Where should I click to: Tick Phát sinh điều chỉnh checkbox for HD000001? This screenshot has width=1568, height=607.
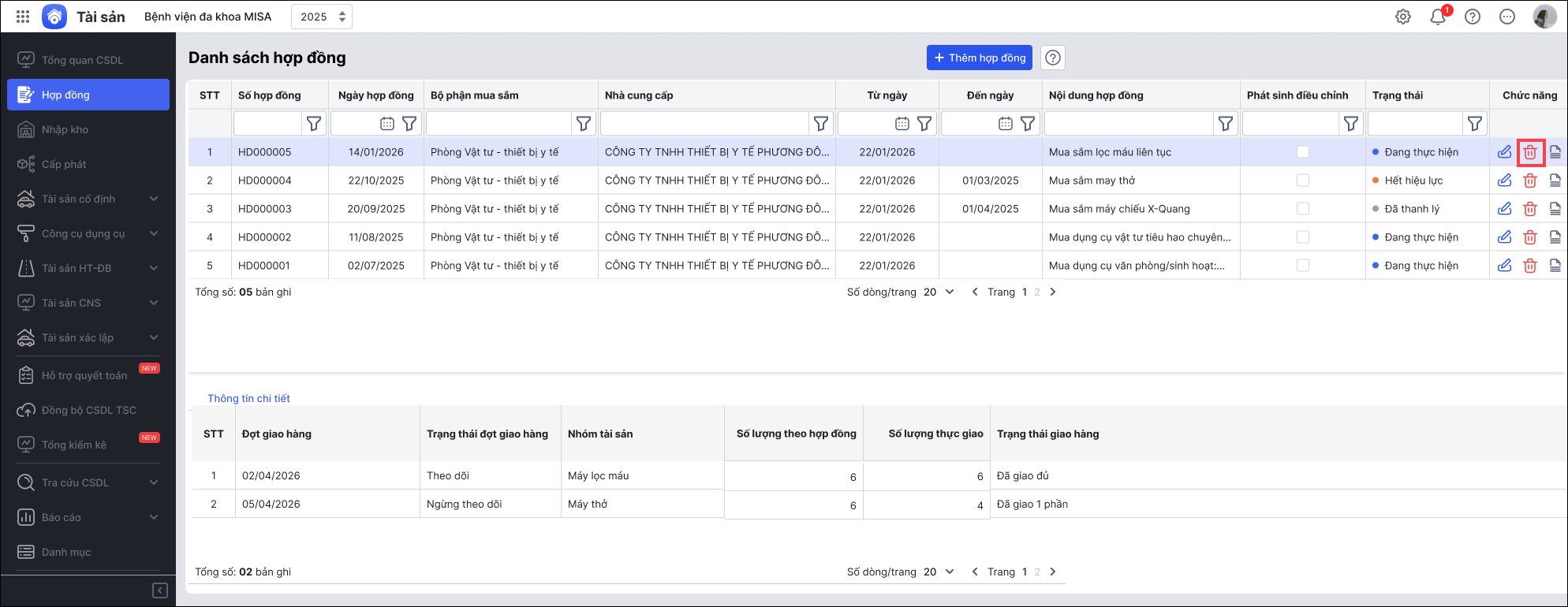point(1302,266)
